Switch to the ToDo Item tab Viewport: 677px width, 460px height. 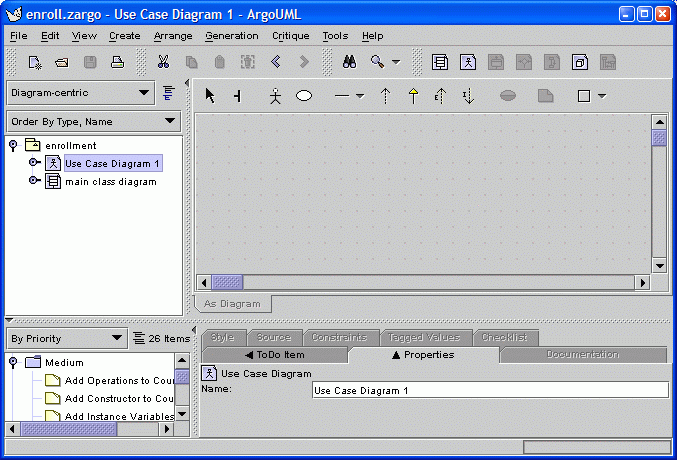275,355
